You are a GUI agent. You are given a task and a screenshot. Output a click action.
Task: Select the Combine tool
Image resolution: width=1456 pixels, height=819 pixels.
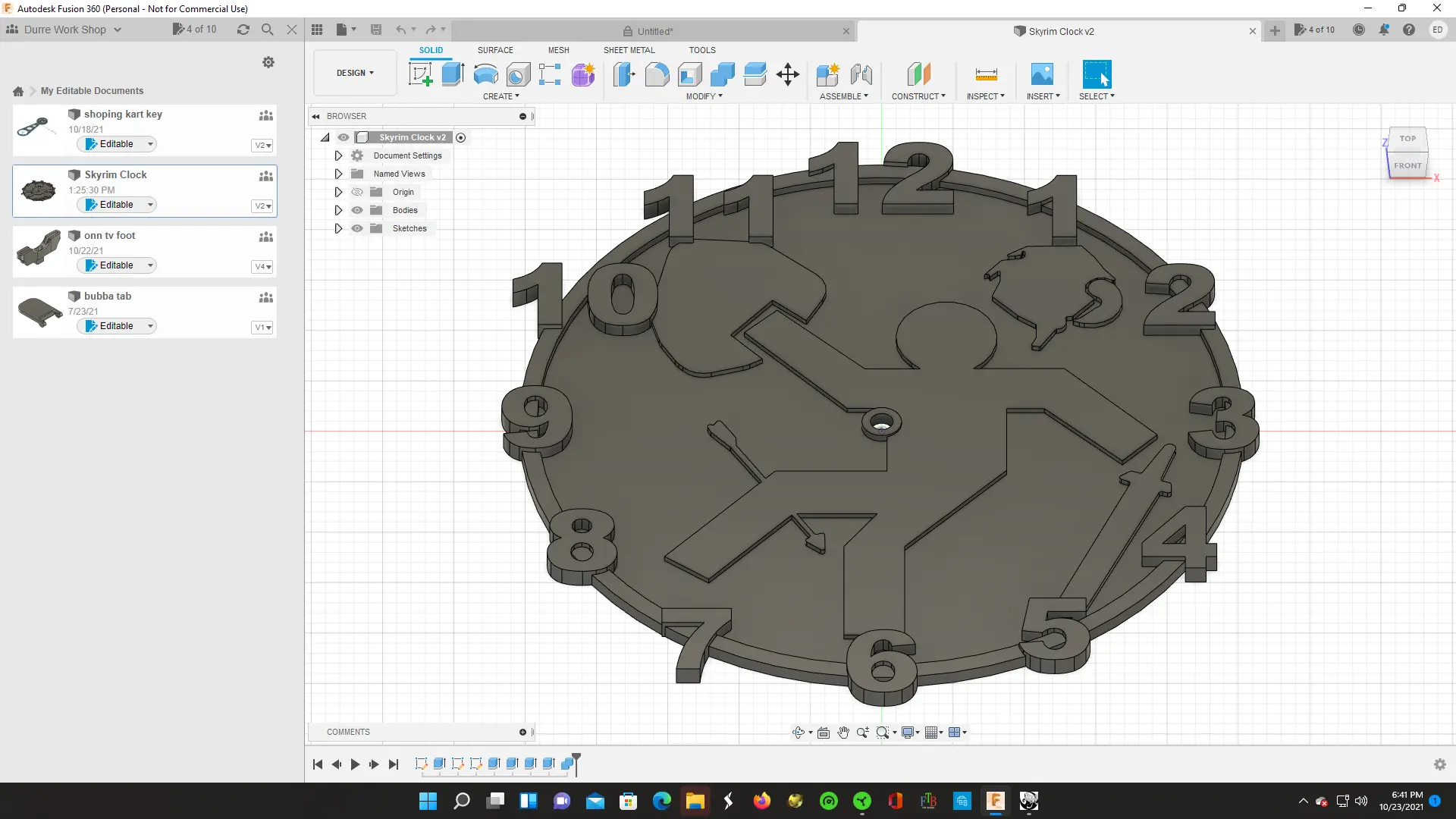[x=722, y=74]
